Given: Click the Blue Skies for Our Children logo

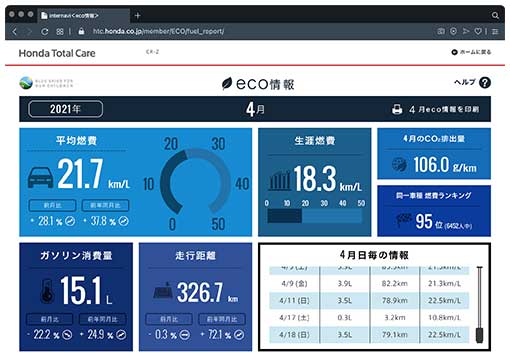Looking at the screenshot, I should [46, 83].
